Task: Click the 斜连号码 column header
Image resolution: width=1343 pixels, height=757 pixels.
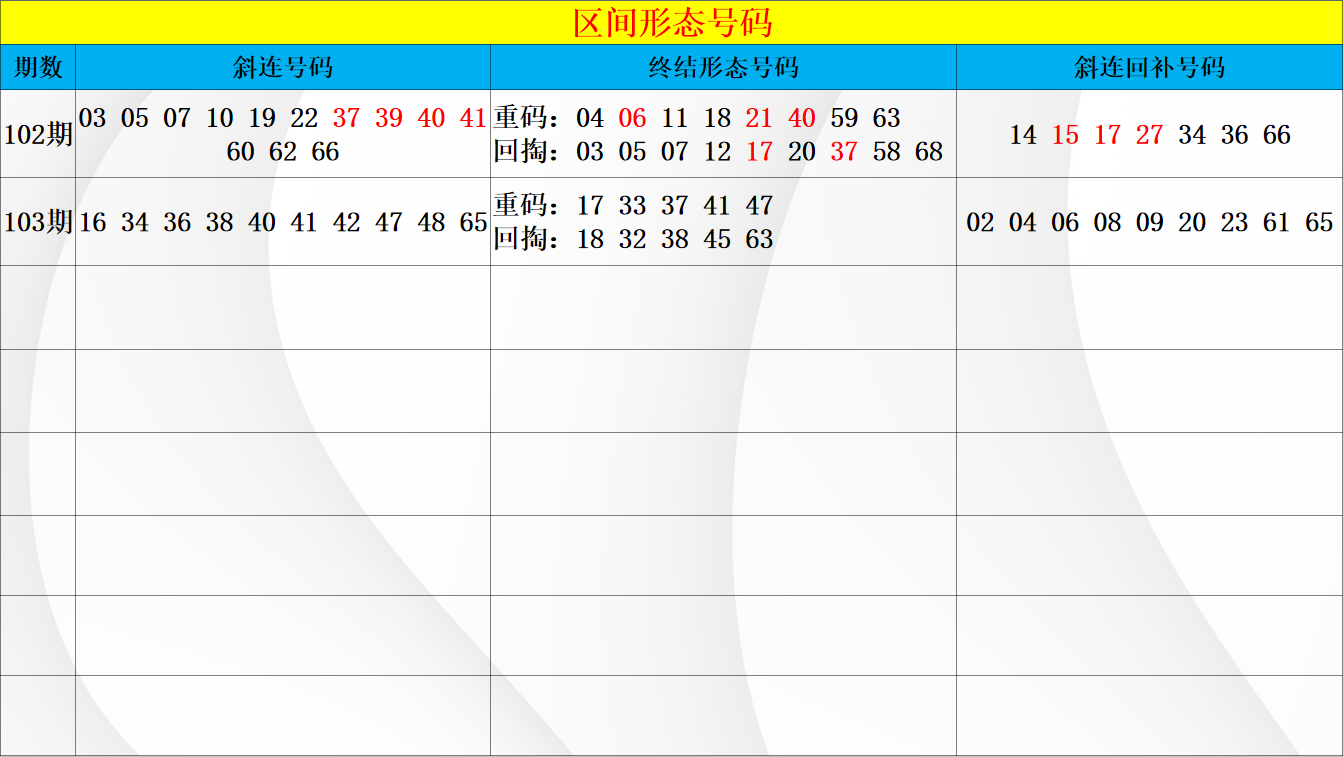Action: 283,67
